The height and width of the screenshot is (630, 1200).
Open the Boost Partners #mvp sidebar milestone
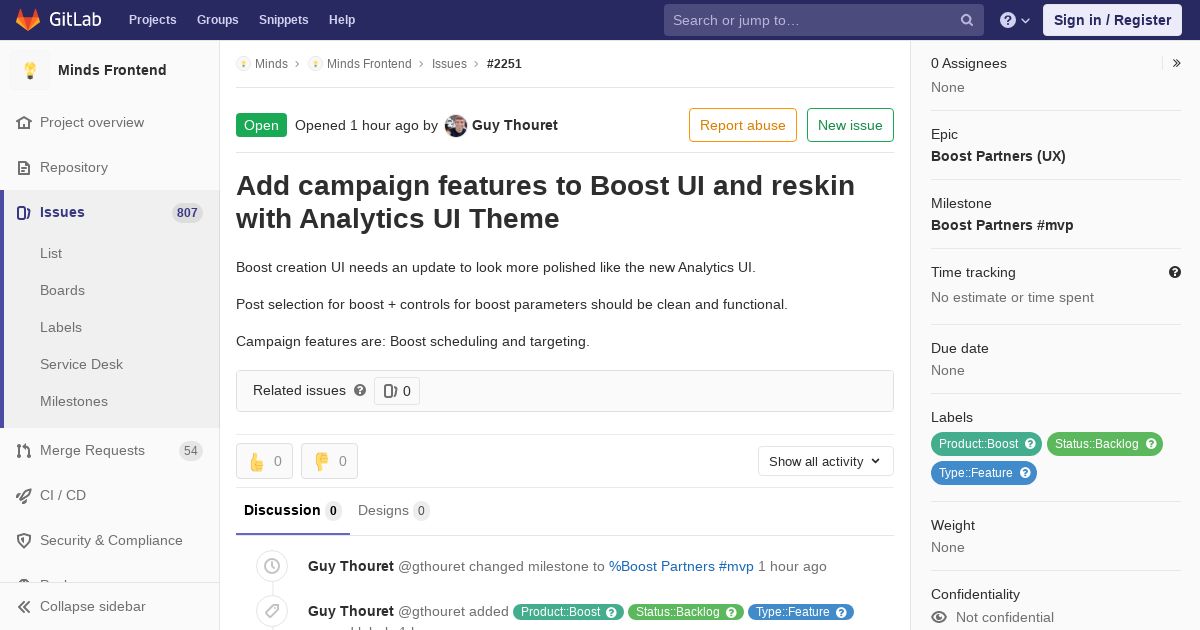coord(1002,225)
